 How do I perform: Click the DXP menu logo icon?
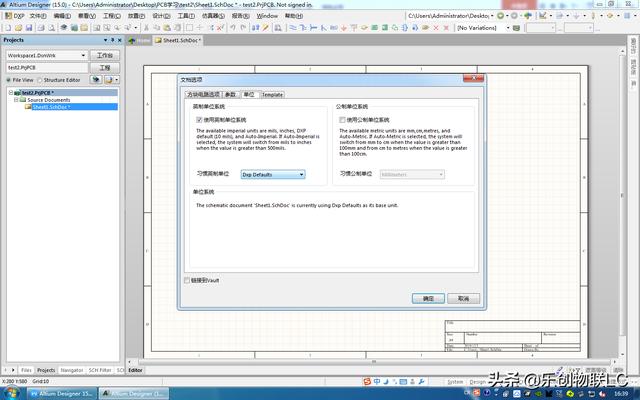click(x=9, y=16)
